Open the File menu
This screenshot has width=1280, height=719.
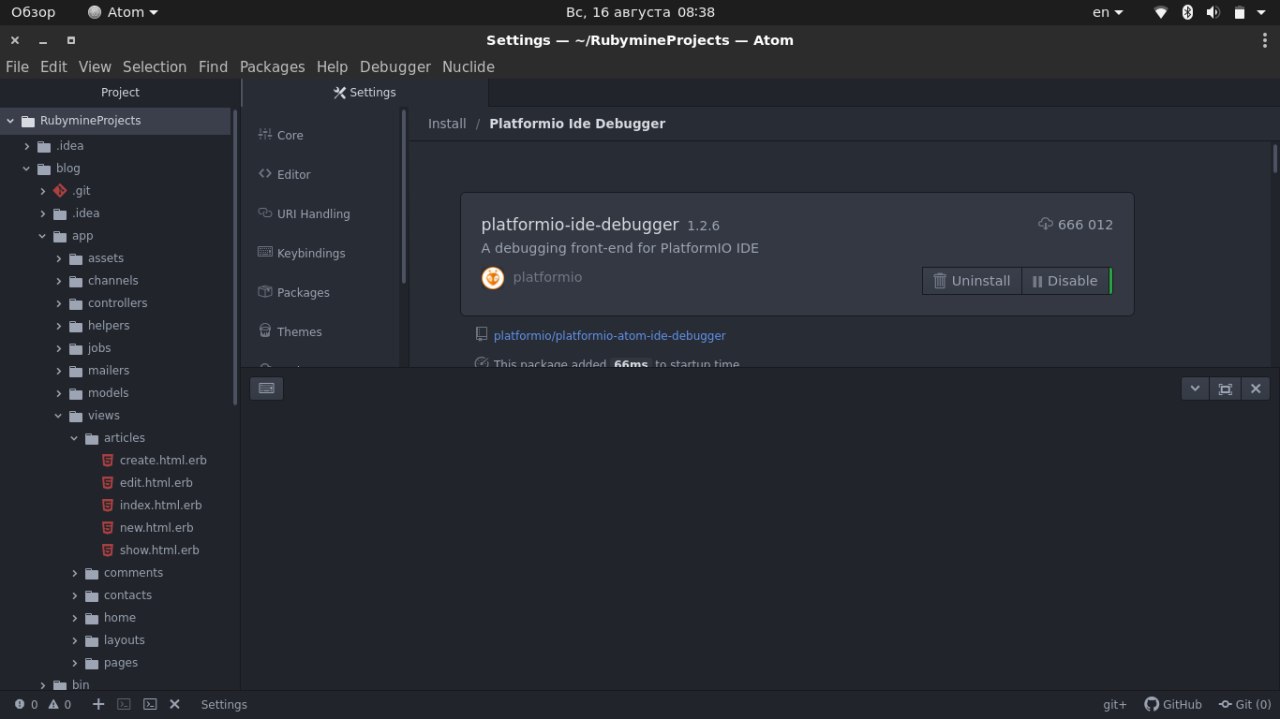(17, 67)
